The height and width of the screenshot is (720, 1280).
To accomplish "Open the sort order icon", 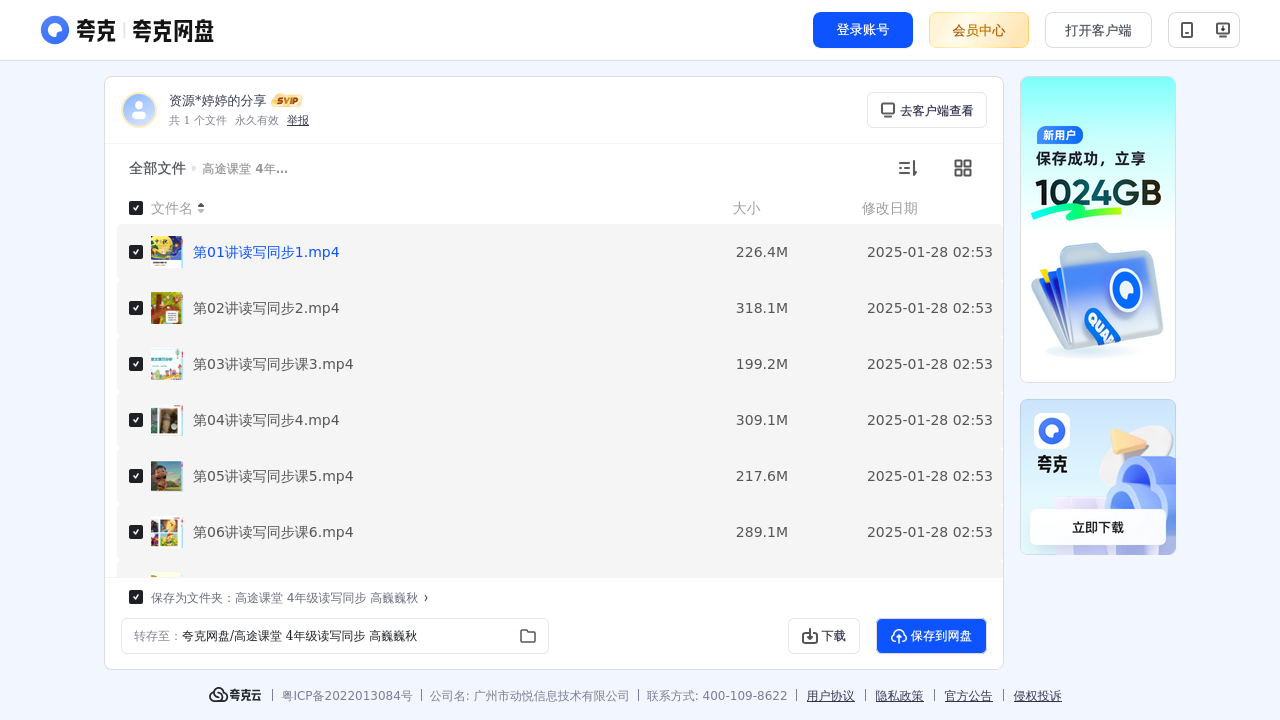I will [x=907, y=168].
